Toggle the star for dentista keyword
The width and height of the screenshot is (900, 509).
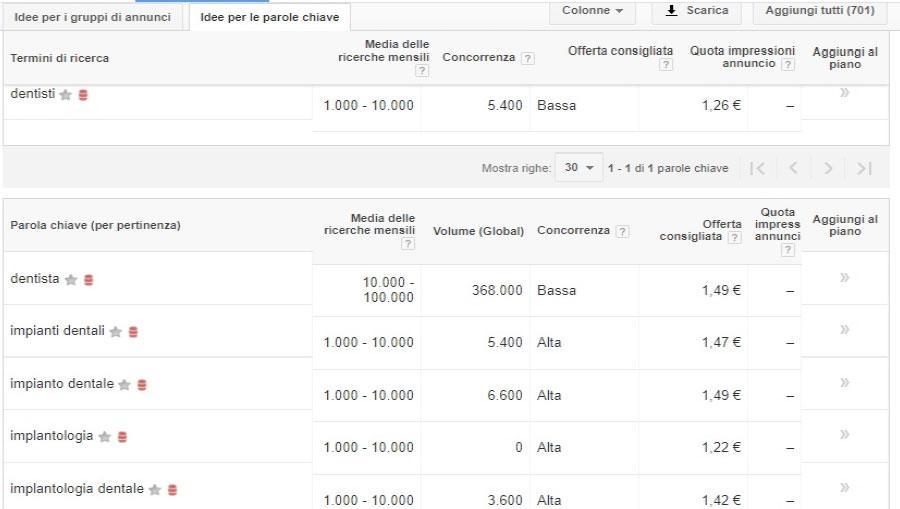tap(71, 280)
